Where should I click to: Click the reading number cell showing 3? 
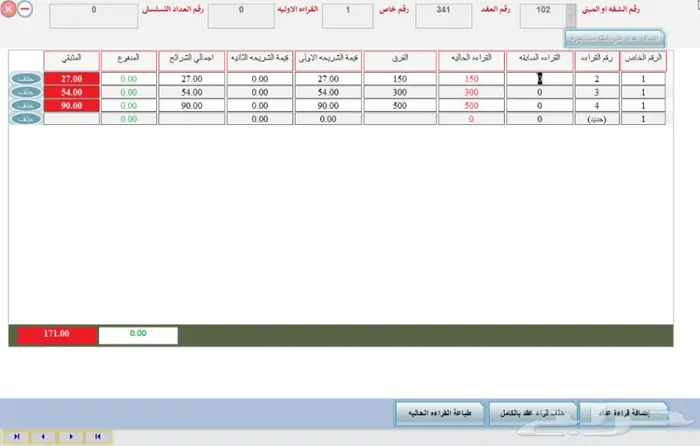click(x=597, y=92)
